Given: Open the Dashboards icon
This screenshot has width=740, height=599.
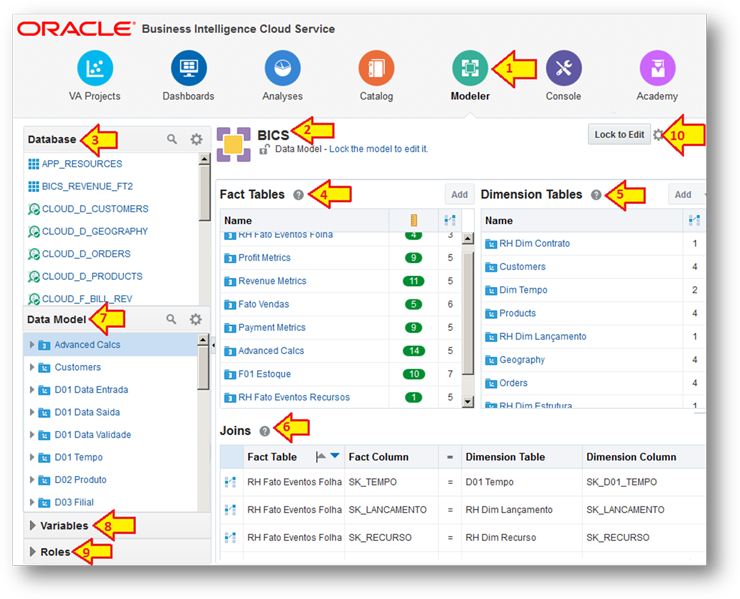Looking at the screenshot, I should [189, 68].
